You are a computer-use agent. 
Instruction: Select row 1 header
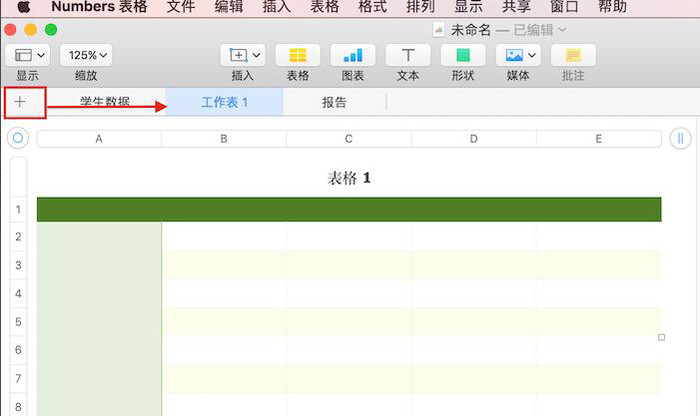point(18,209)
